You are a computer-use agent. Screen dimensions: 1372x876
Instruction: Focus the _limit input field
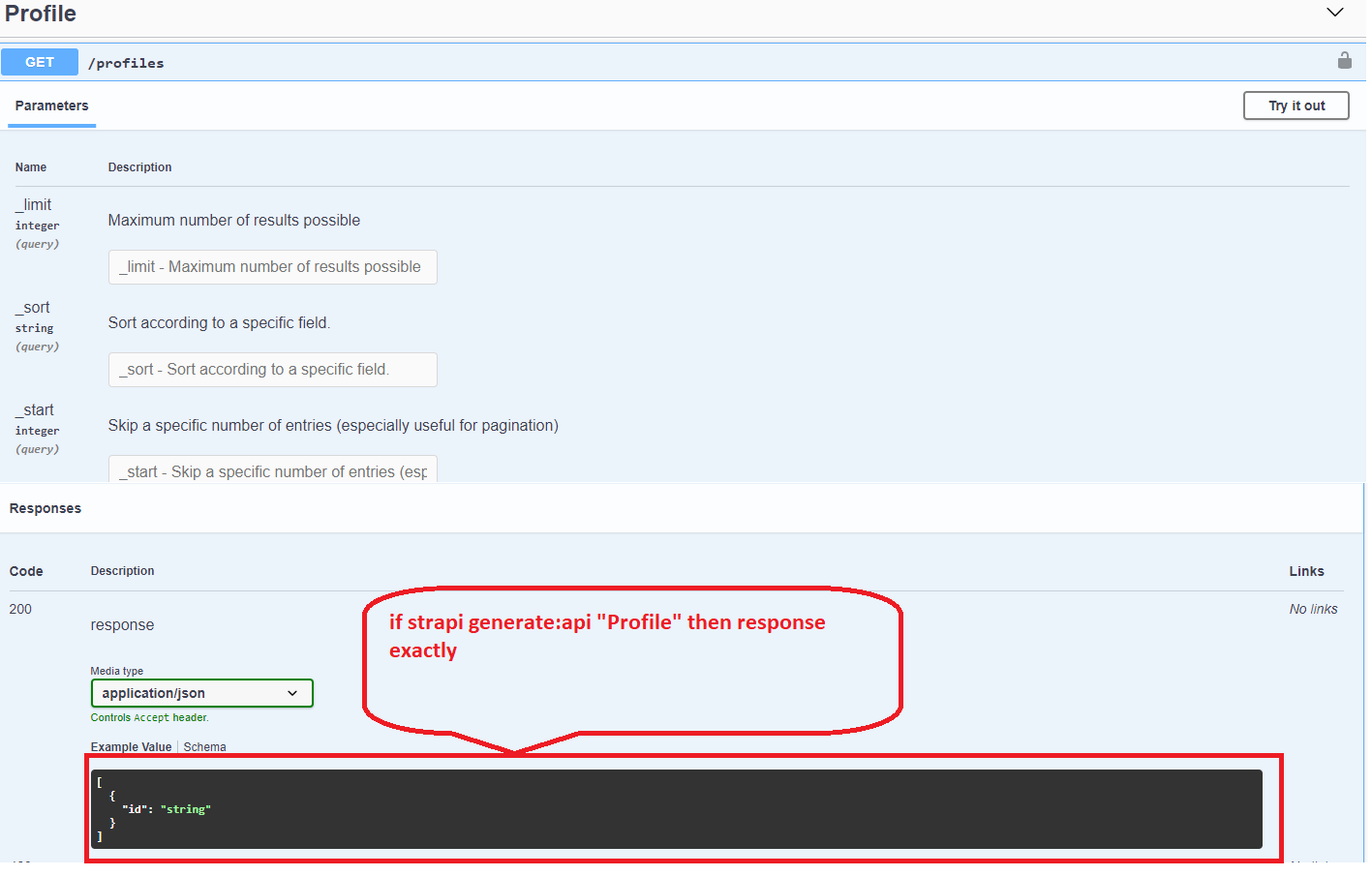tap(272, 267)
